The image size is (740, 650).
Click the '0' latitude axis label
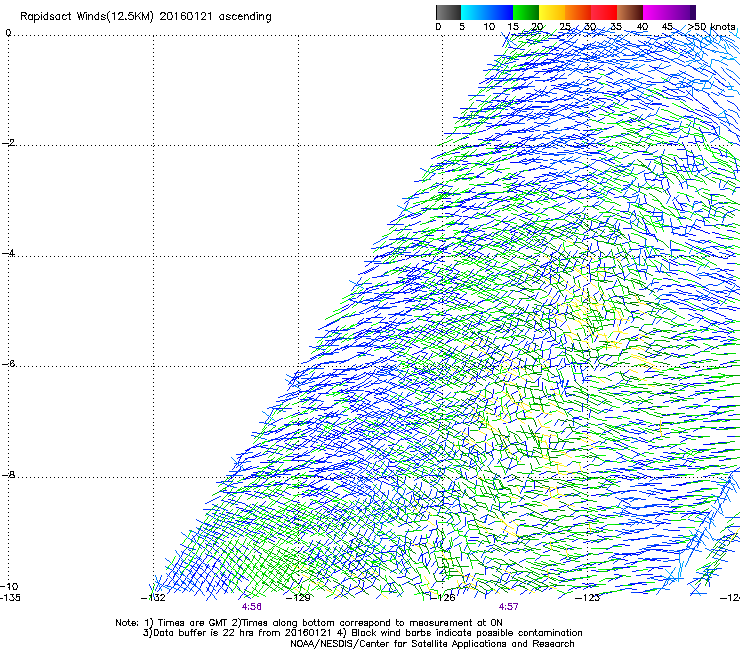point(8,33)
